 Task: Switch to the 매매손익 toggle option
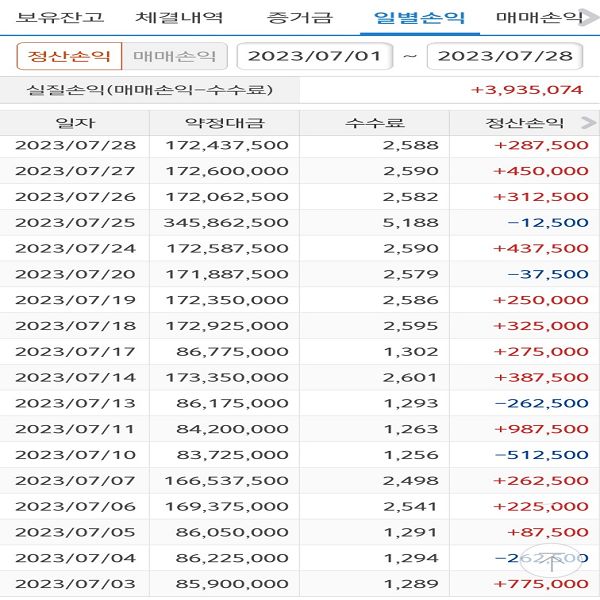point(174,56)
